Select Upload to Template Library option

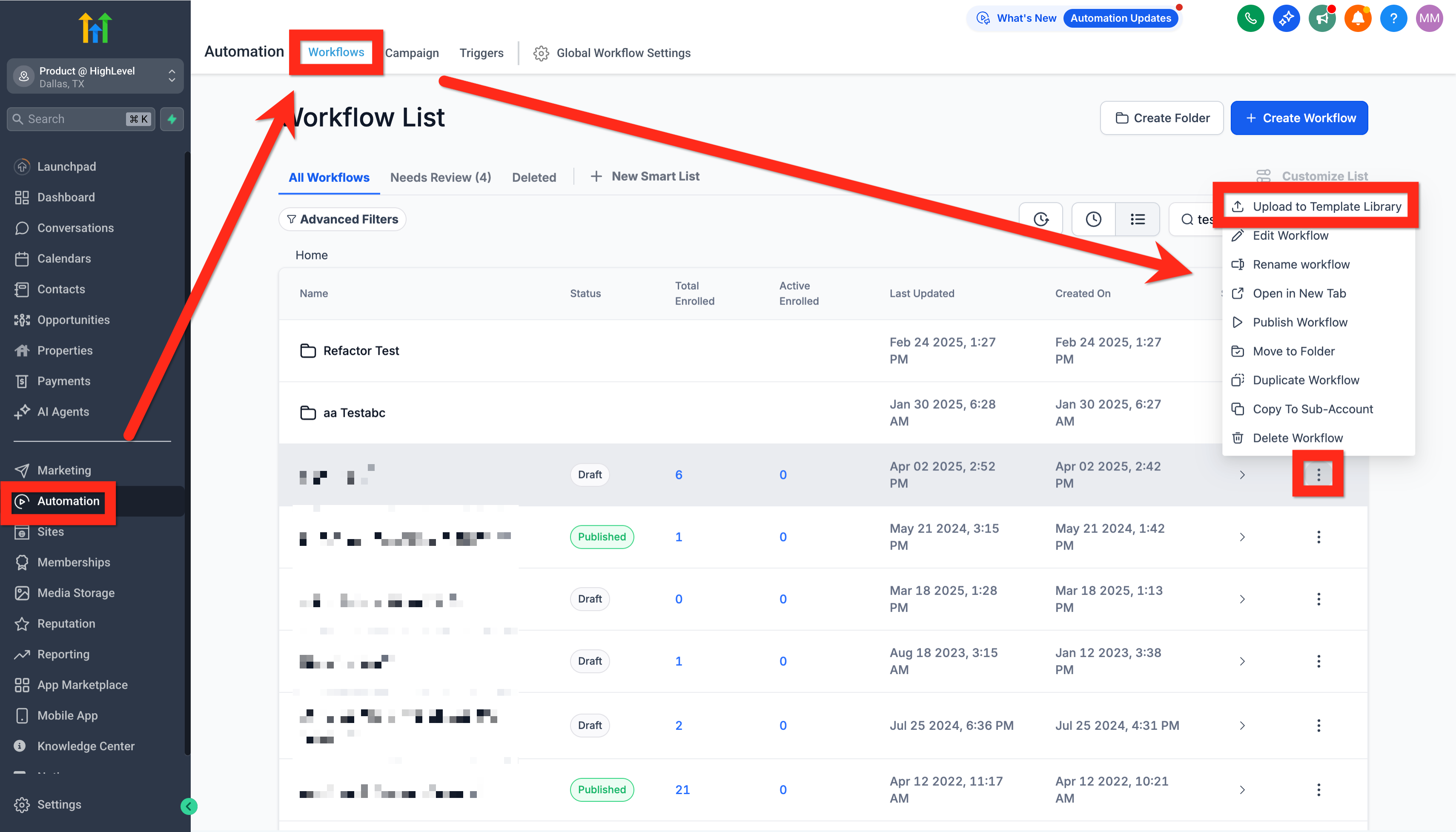1326,206
